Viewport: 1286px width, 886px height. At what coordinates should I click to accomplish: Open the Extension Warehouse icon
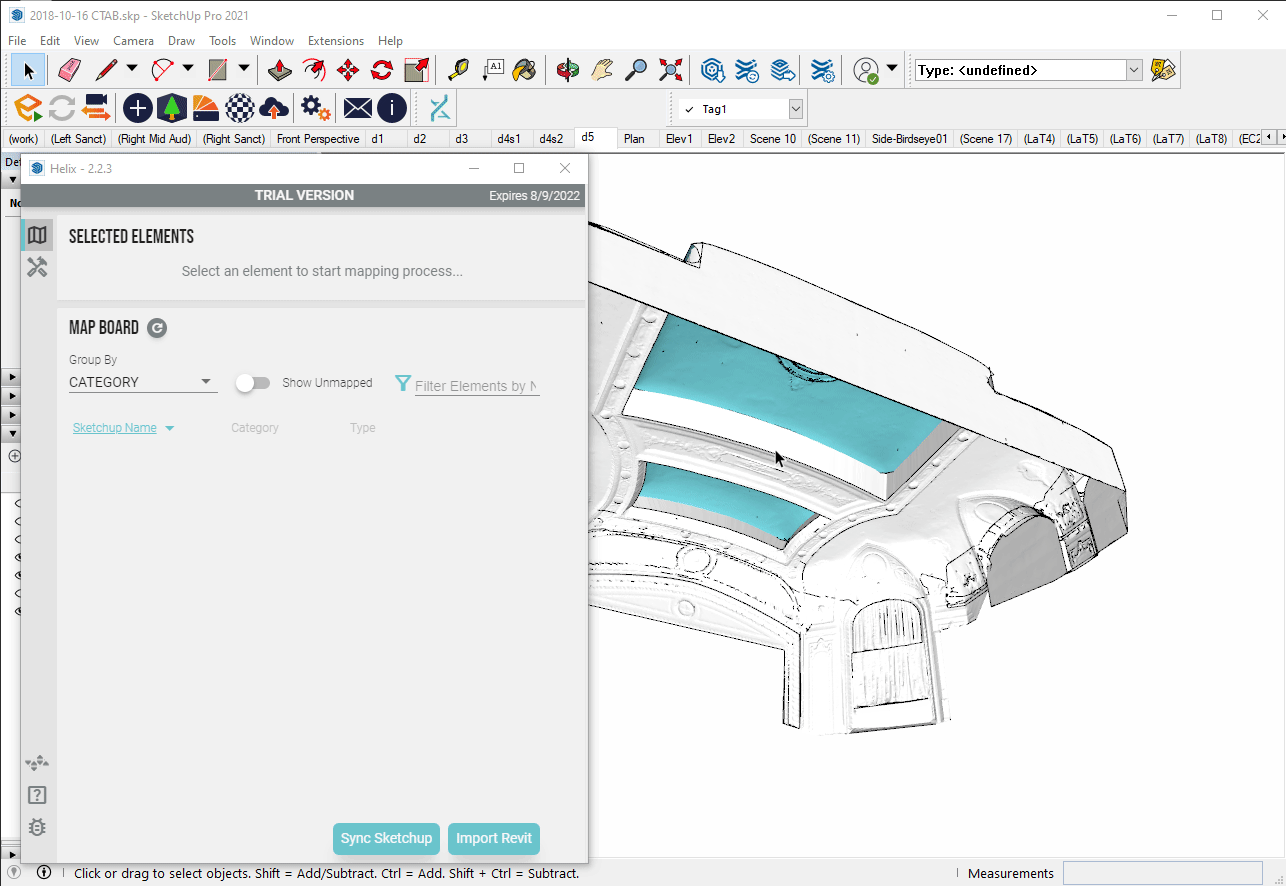(x=747, y=70)
